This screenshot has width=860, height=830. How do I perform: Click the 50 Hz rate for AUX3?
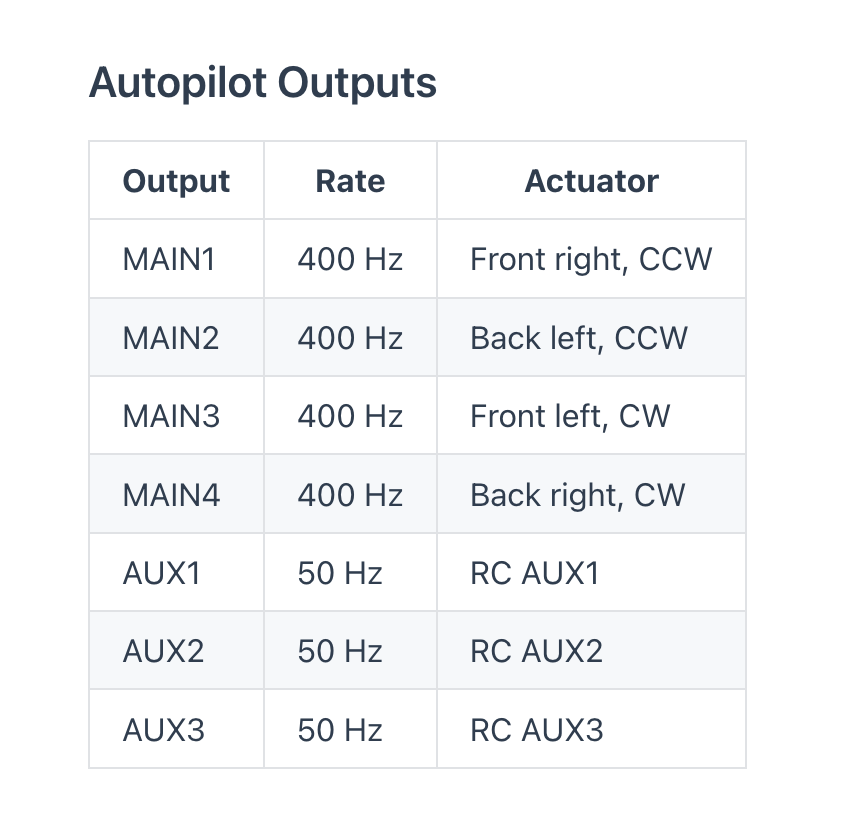(340, 730)
